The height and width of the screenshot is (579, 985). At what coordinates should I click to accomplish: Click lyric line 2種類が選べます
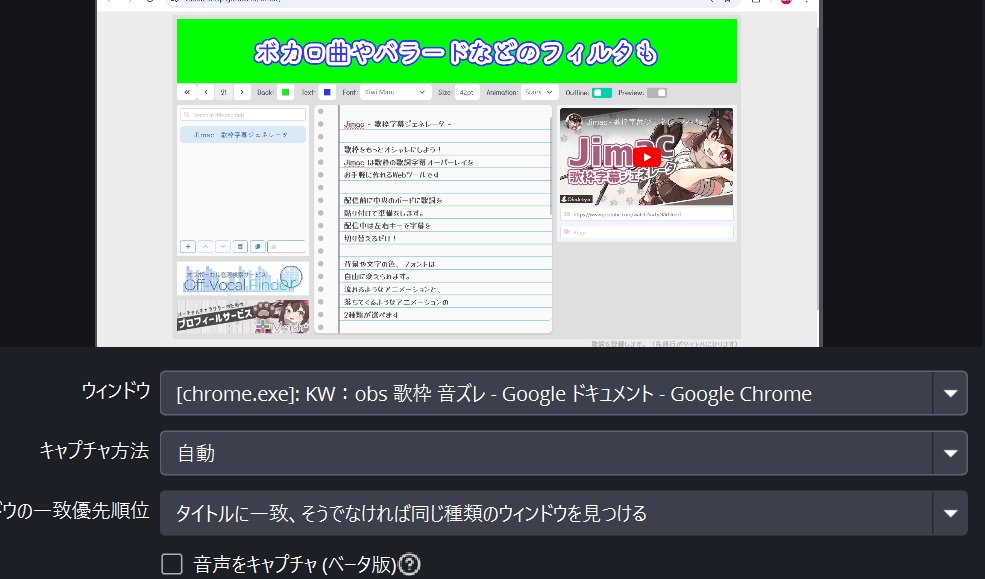click(x=371, y=315)
